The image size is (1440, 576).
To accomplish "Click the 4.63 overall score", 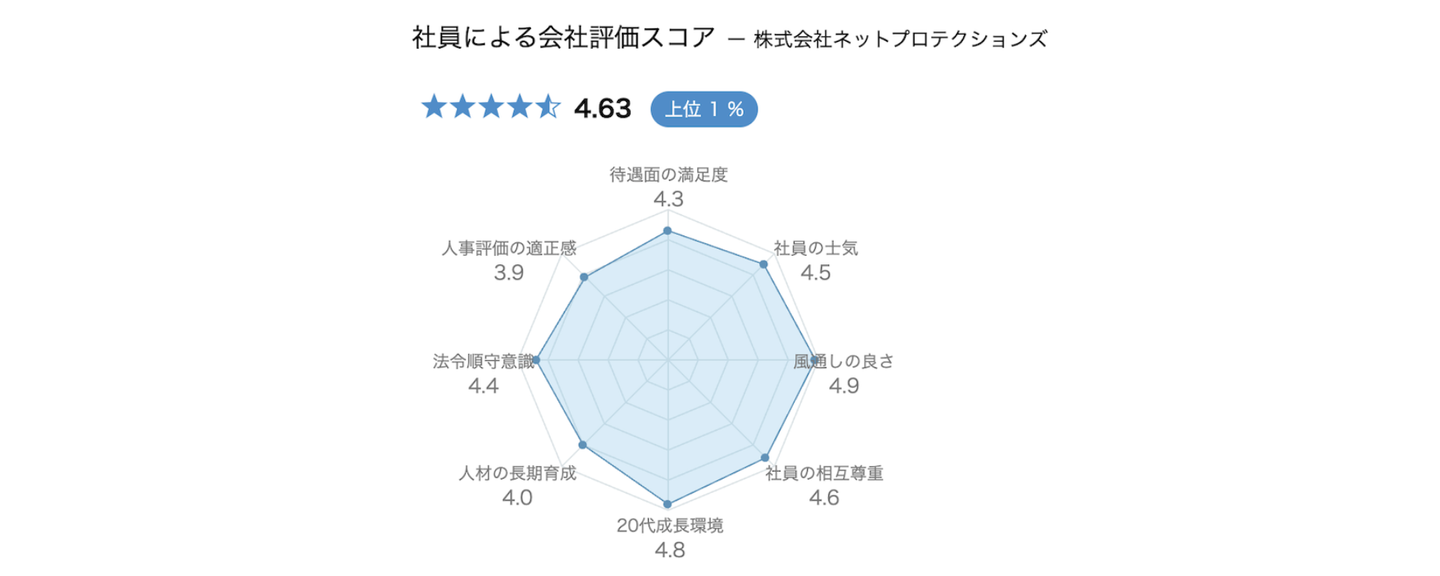I will pos(603,109).
